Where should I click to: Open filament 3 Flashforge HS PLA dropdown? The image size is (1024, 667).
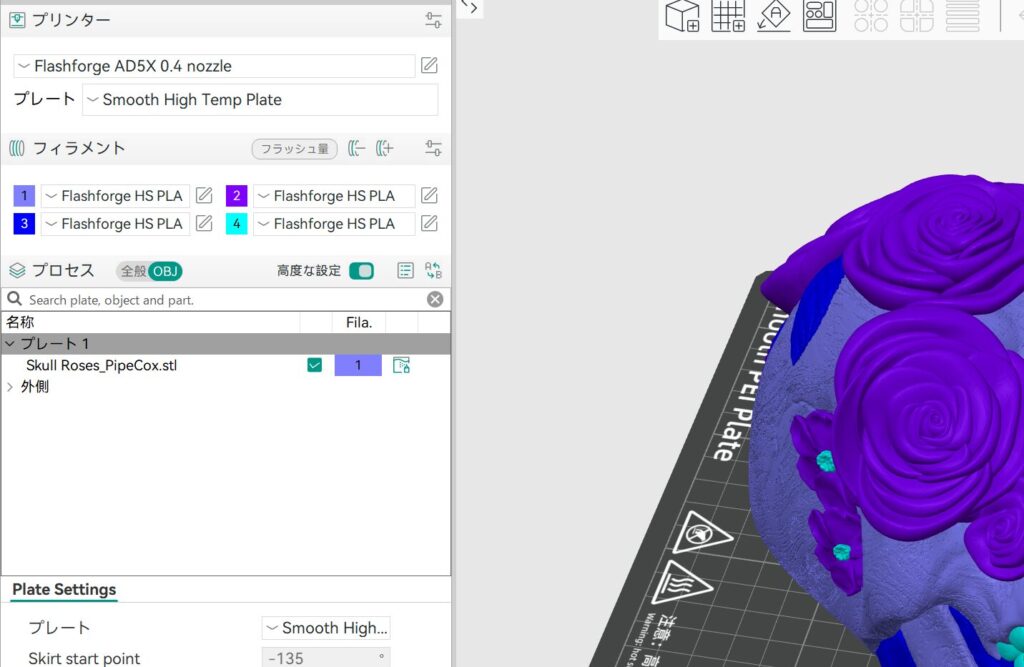[115, 224]
